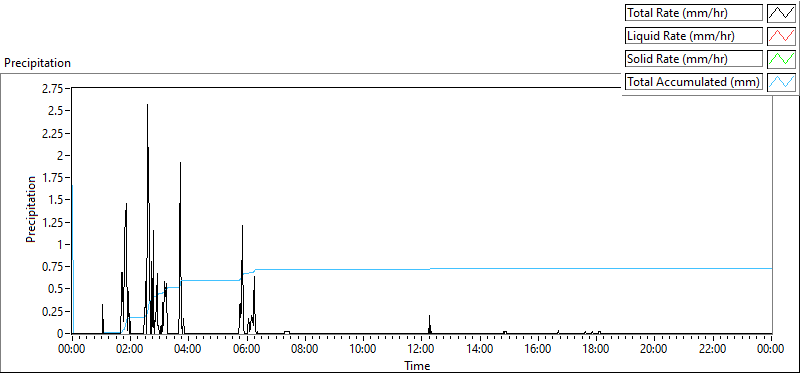800x373 pixels.
Task: Click the 12:00 time axis label
Action: pos(421,350)
